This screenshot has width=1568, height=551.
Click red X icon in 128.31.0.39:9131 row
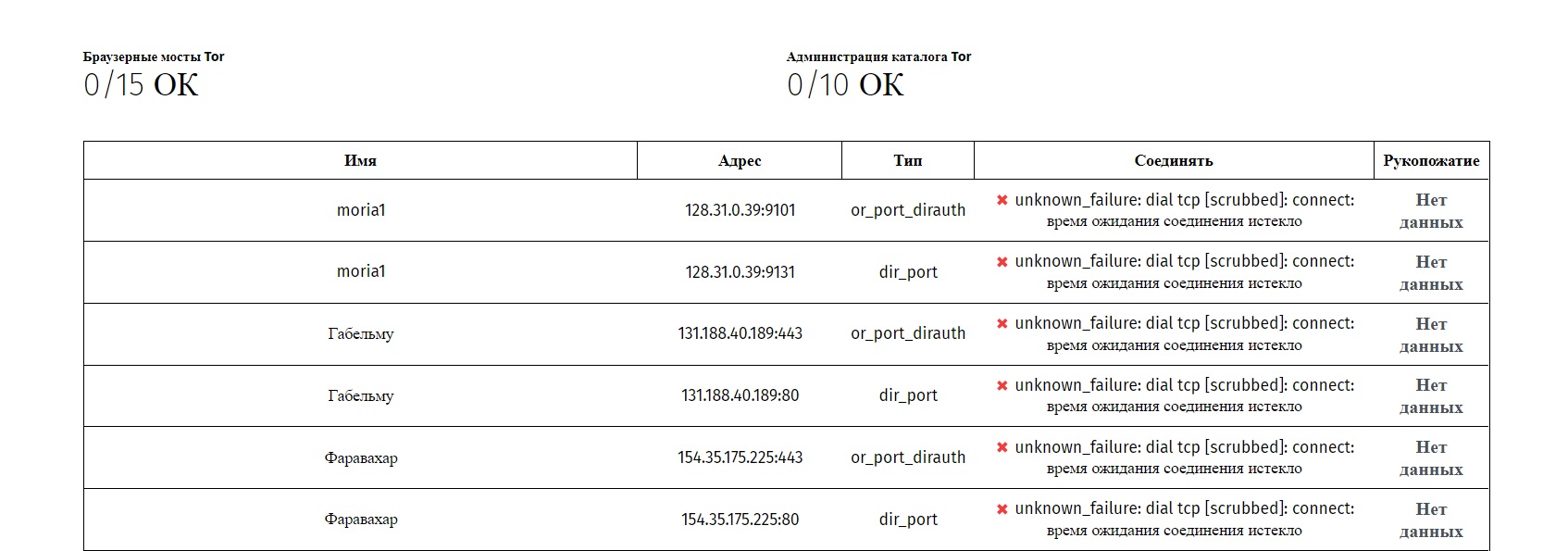(x=1002, y=262)
